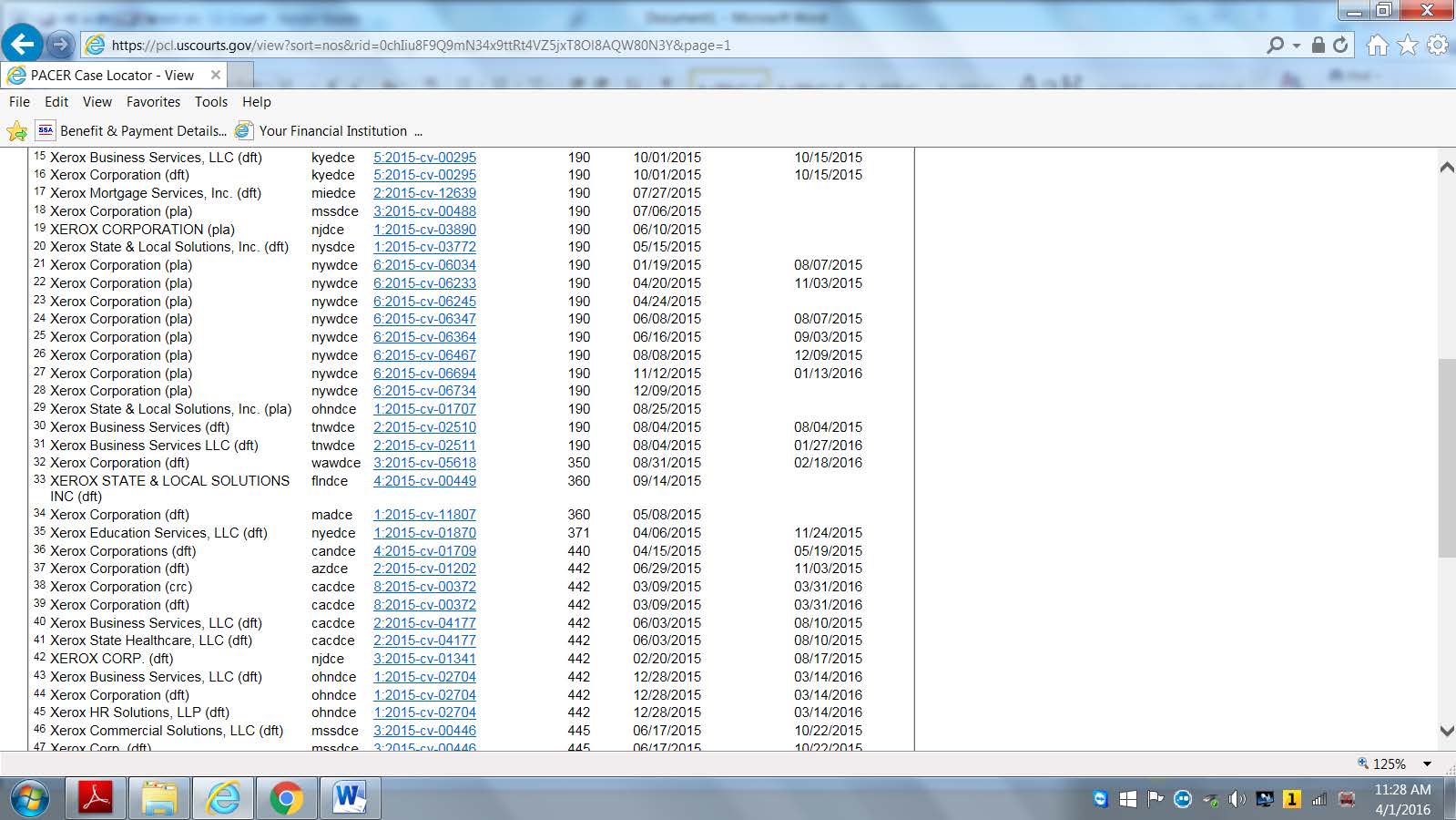Launch Google Chrome from the taskbar

[x=286, y=799]
